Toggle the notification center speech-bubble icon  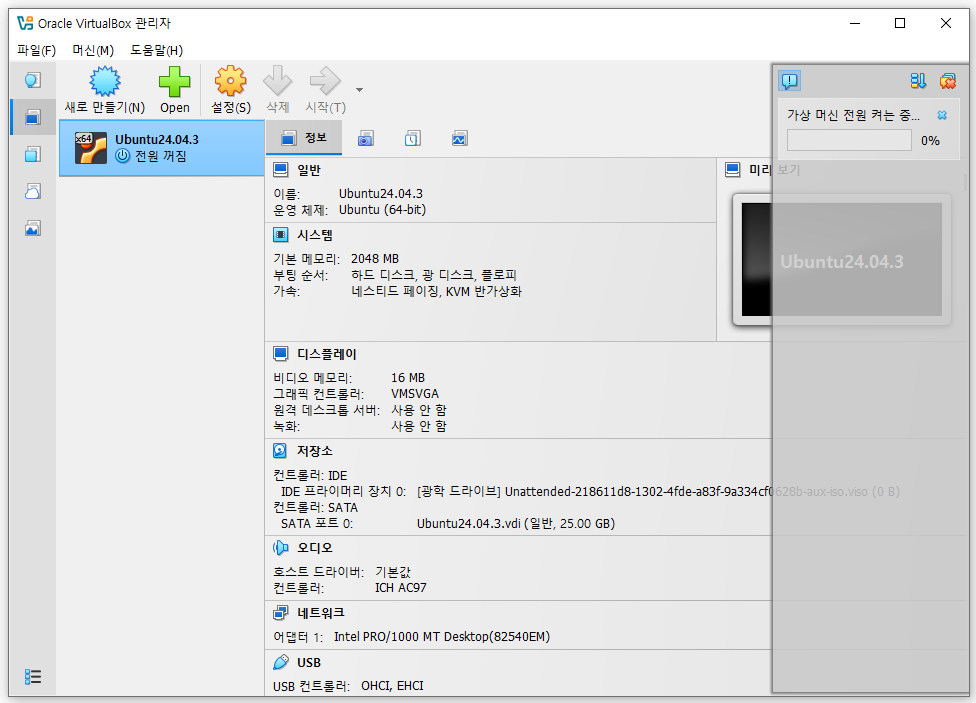[790, 81]
